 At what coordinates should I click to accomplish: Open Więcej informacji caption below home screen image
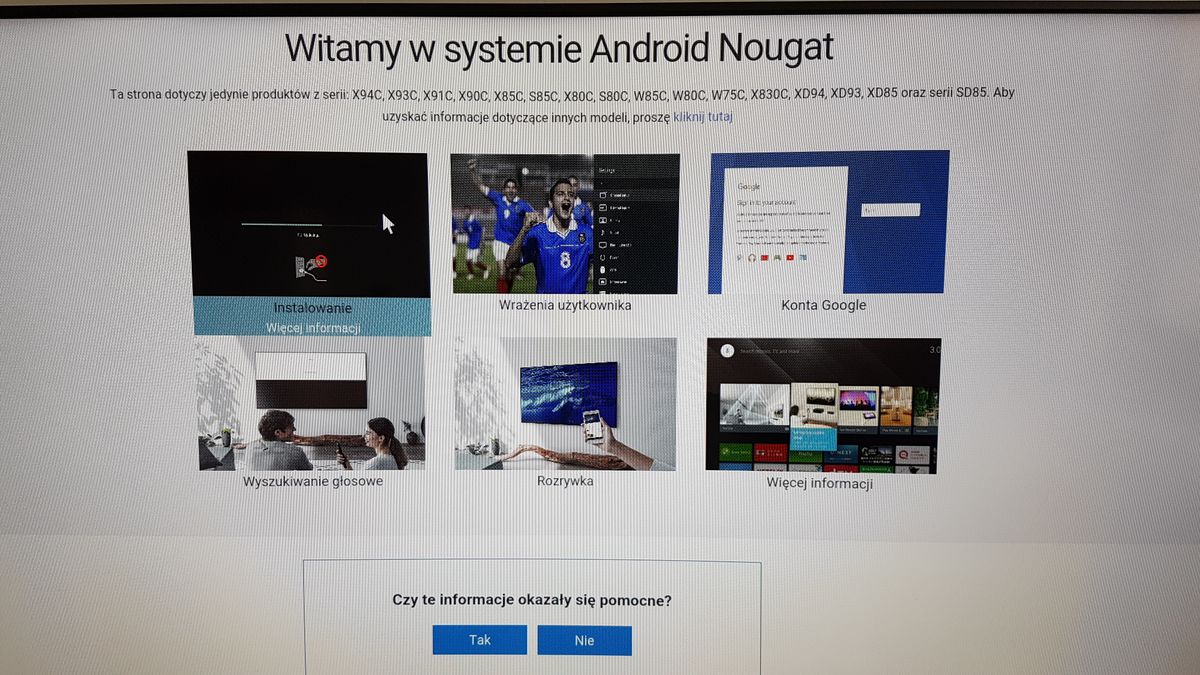click(x=820, y=484)
